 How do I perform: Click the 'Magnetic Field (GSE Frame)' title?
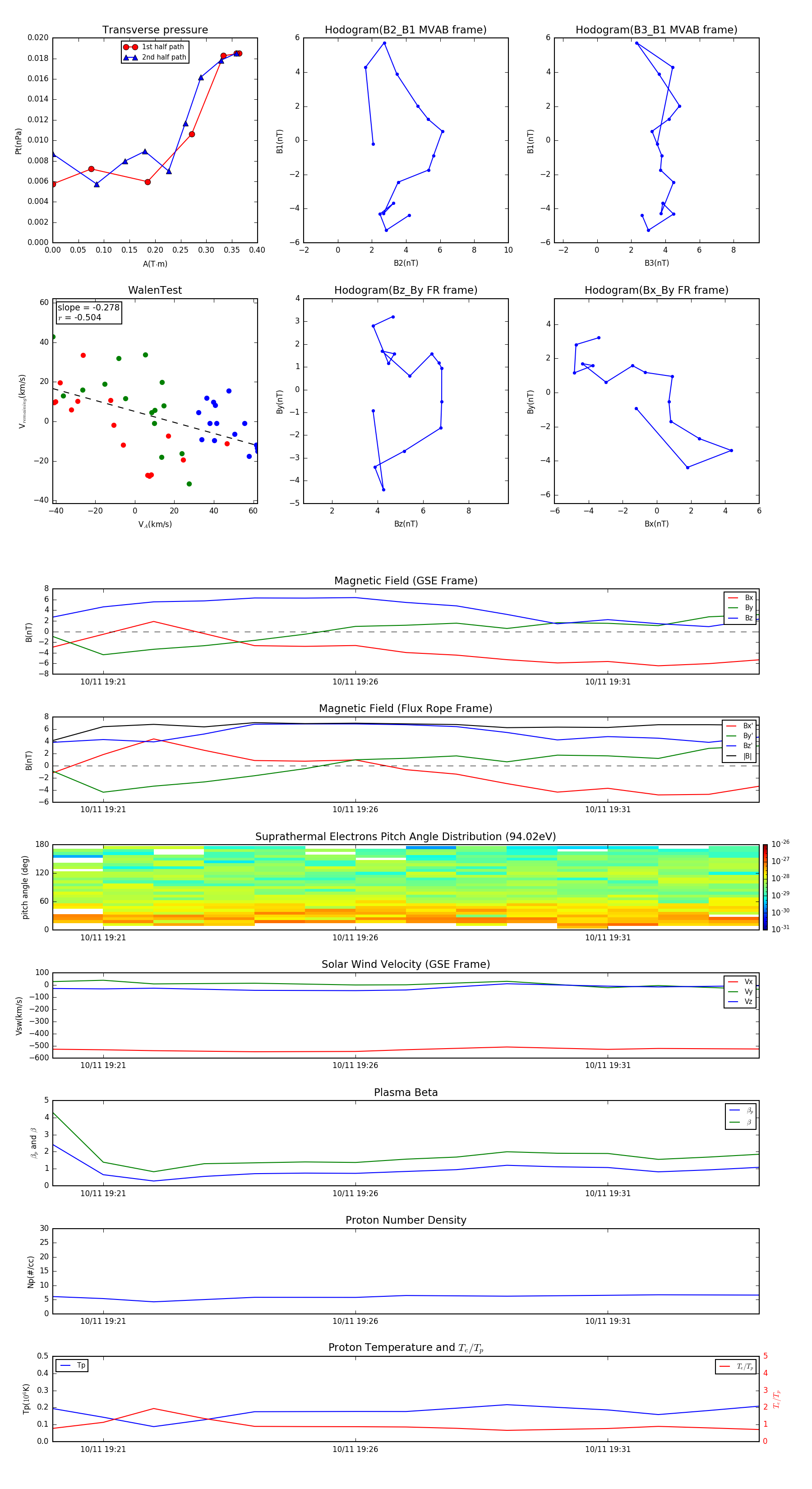406,581
